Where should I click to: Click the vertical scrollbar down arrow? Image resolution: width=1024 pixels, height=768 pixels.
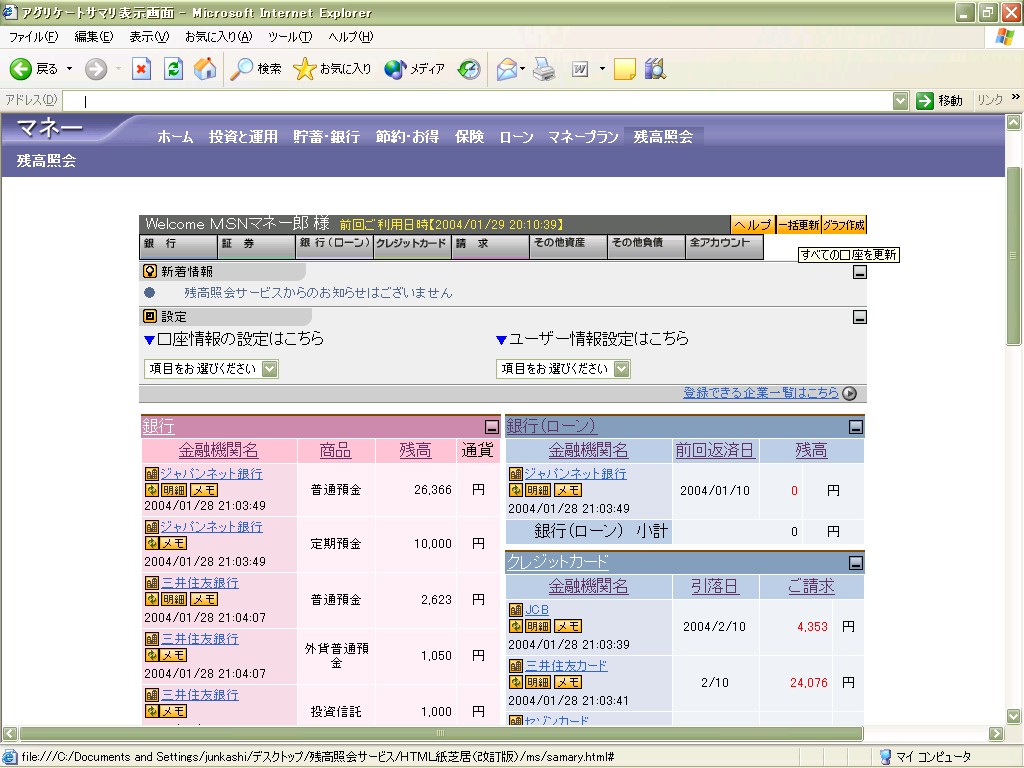[1013, 716]
